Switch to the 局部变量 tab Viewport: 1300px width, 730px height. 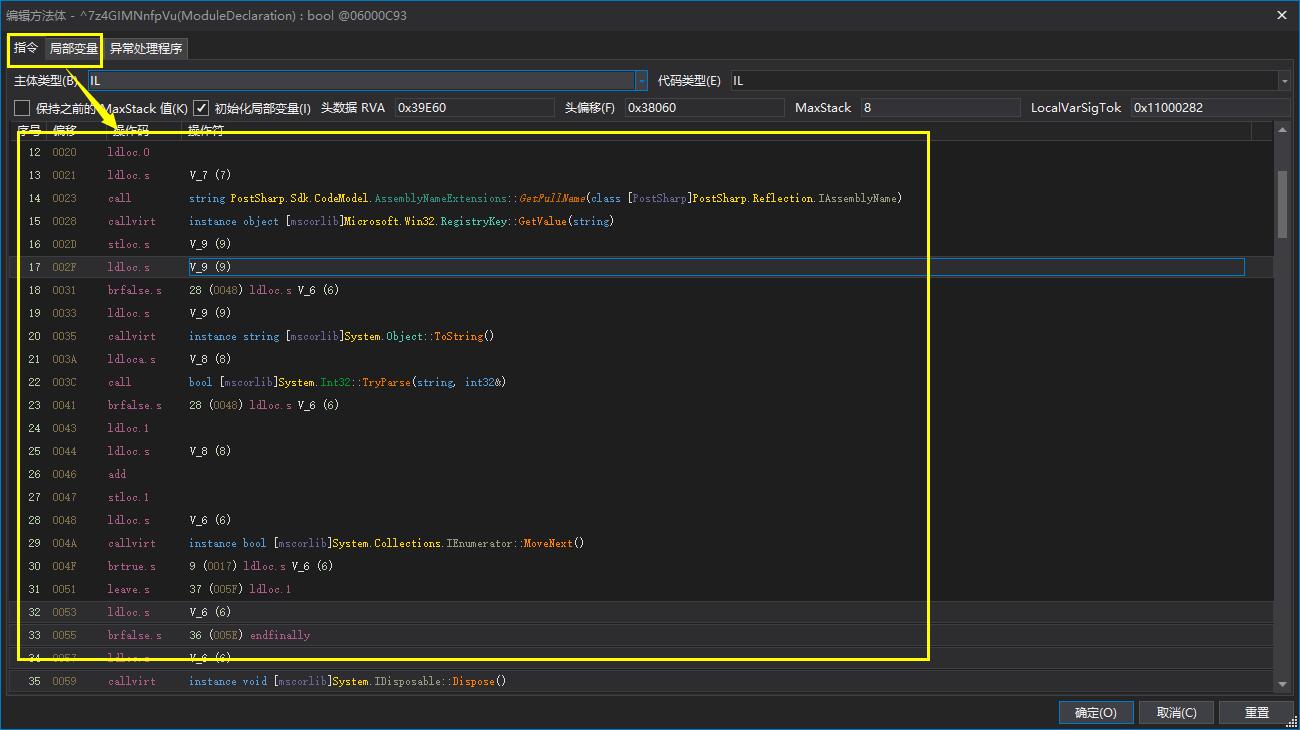[x=72, y=47]
